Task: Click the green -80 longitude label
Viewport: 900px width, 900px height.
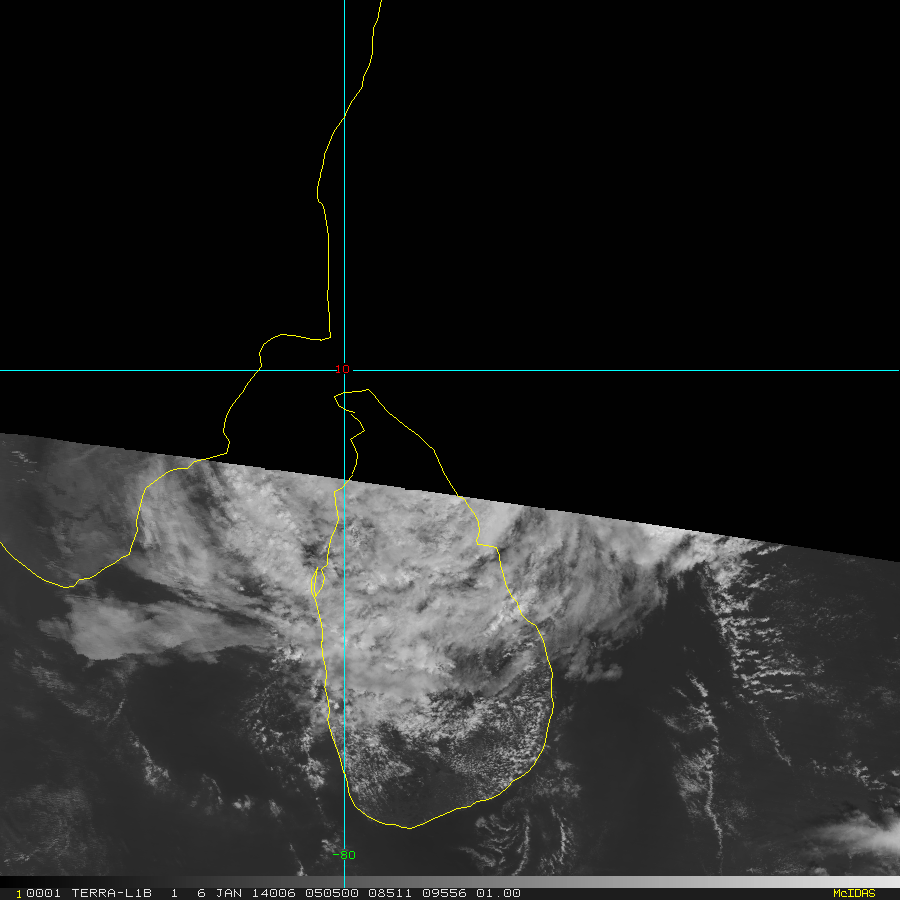Action: (344, 855)
